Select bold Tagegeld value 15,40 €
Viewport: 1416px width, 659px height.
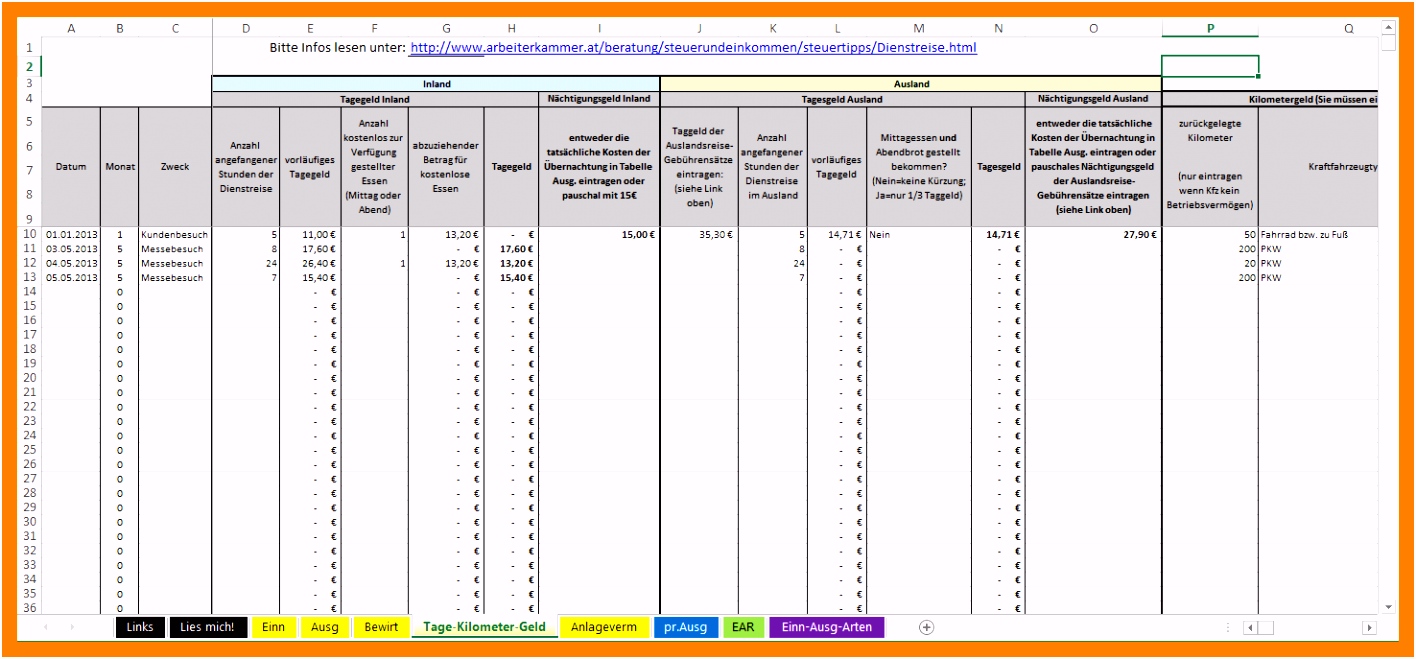click(x=511, y=277)
